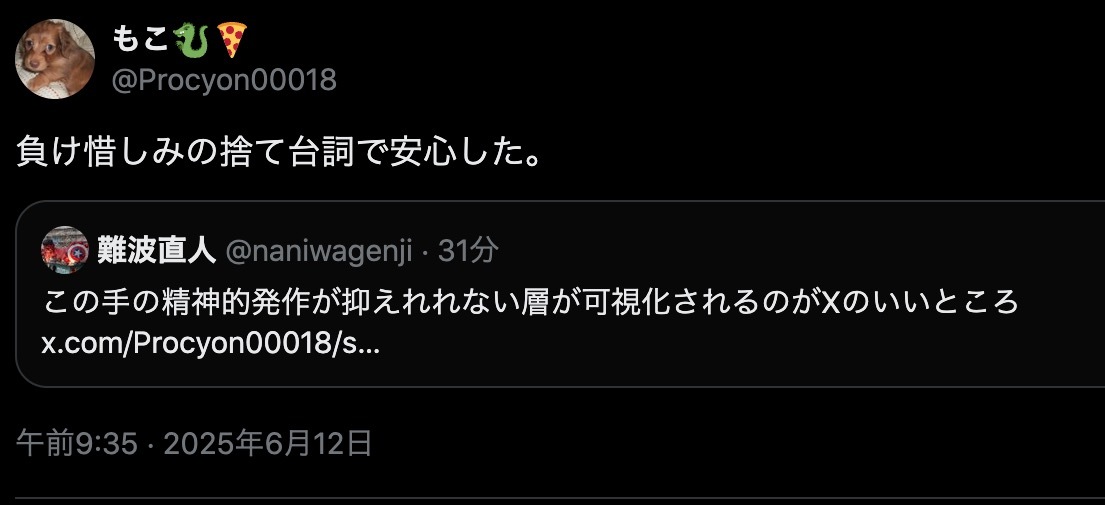Open もこ's dog profile picture
1105x505 pixels.
coord(55,59)
